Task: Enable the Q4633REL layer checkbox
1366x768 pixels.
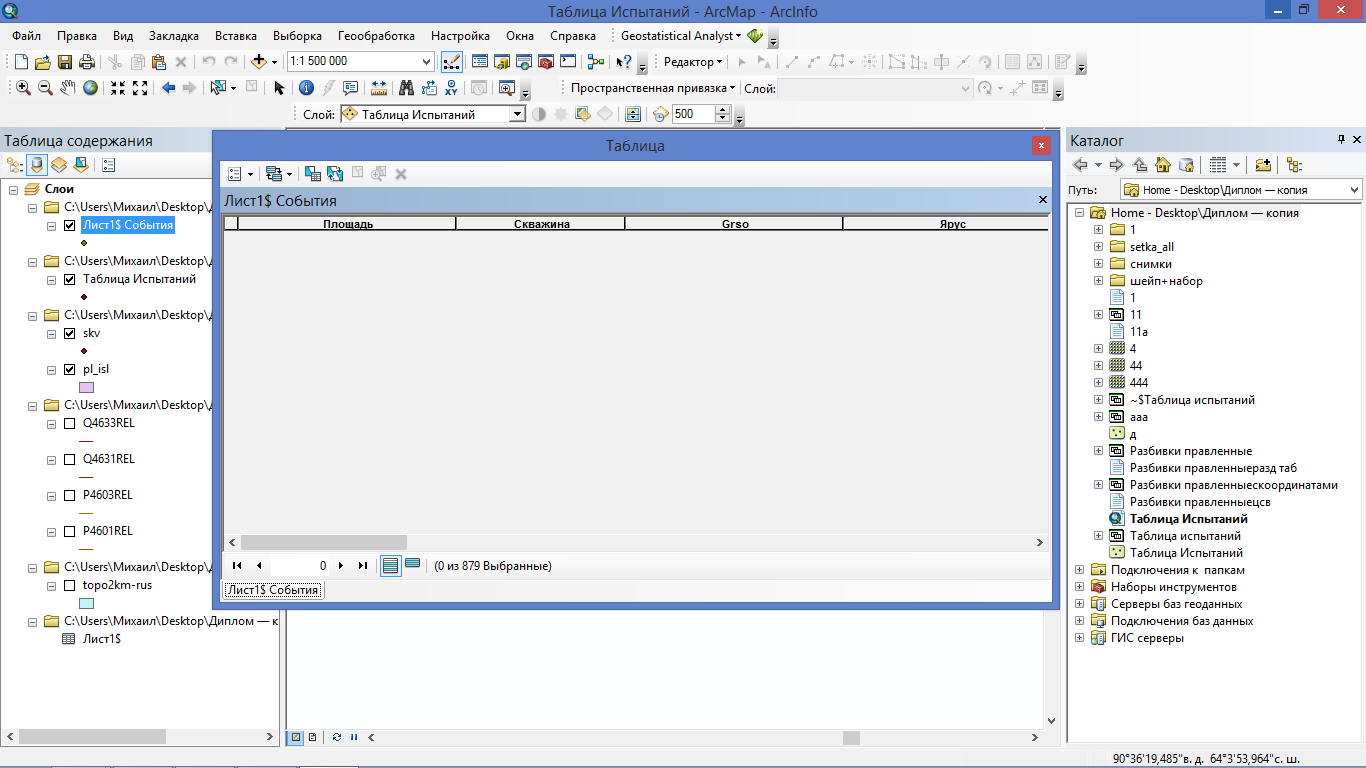Action: pyautogui.click(x=70, y=423)
